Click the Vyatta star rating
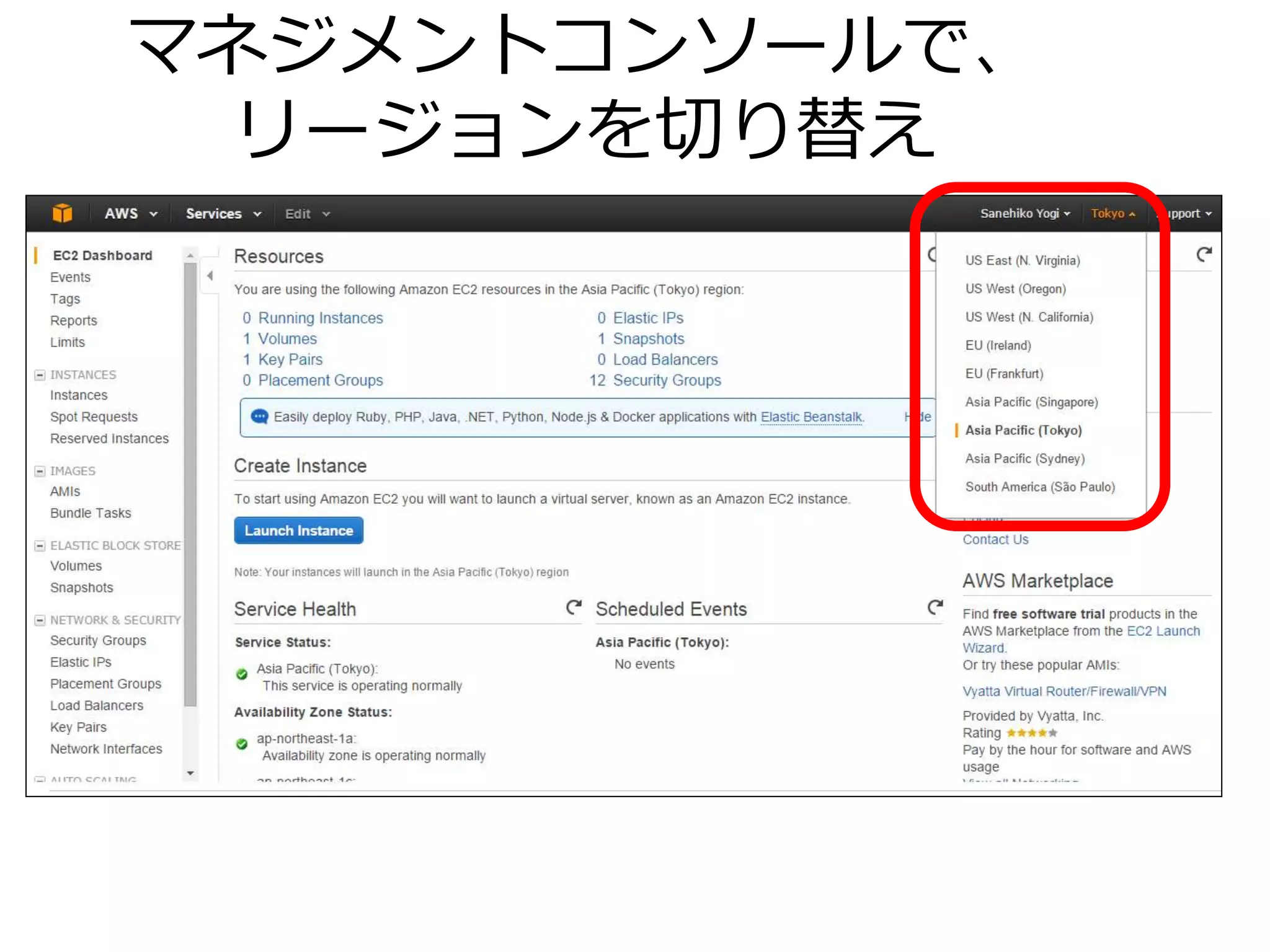Screen dimensions: 1270x952 click(x=1031, y=733)
